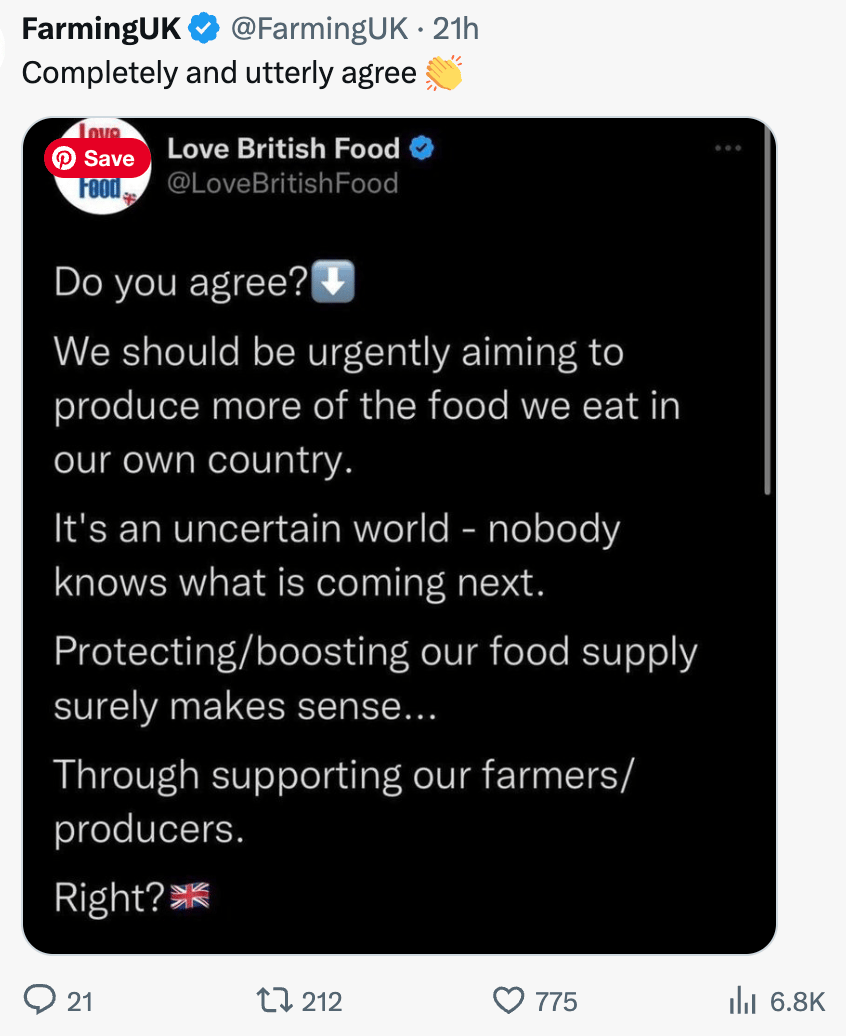This screenshot has height=1036, width=846.
Task: Like the tweet with the heart icon
Action: click(510, 1000)
